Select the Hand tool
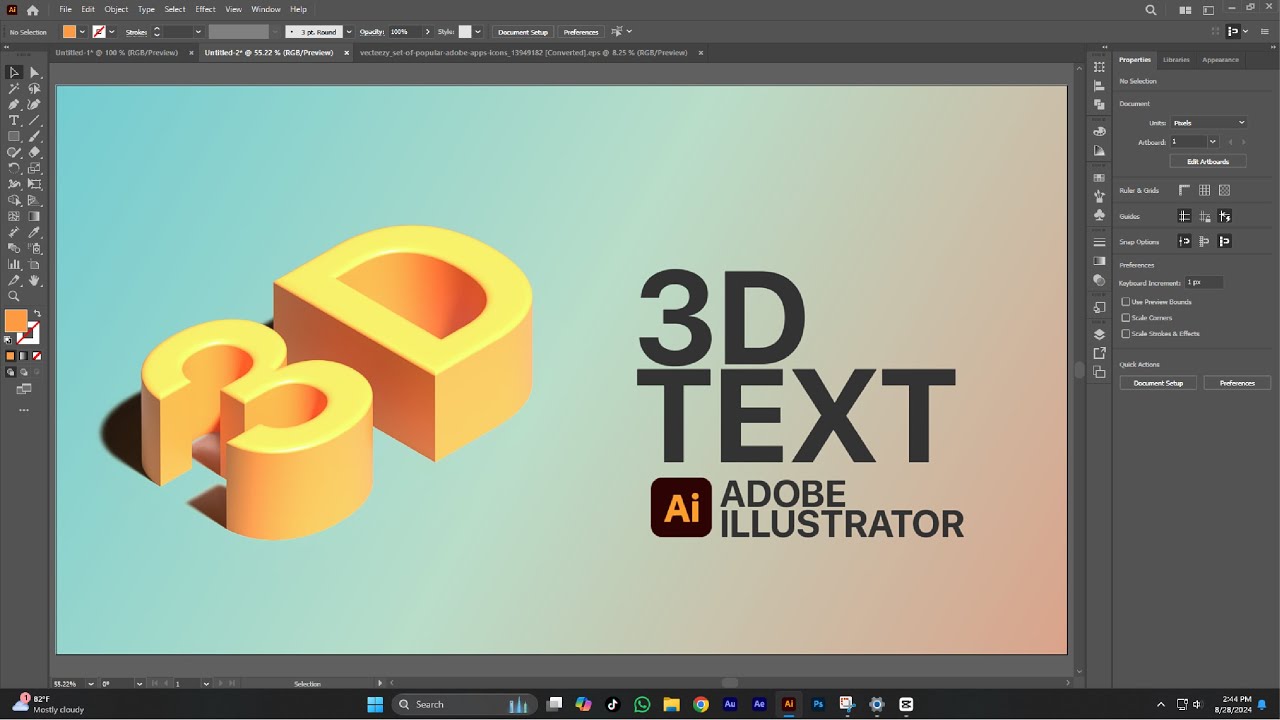 click(34, 280)
